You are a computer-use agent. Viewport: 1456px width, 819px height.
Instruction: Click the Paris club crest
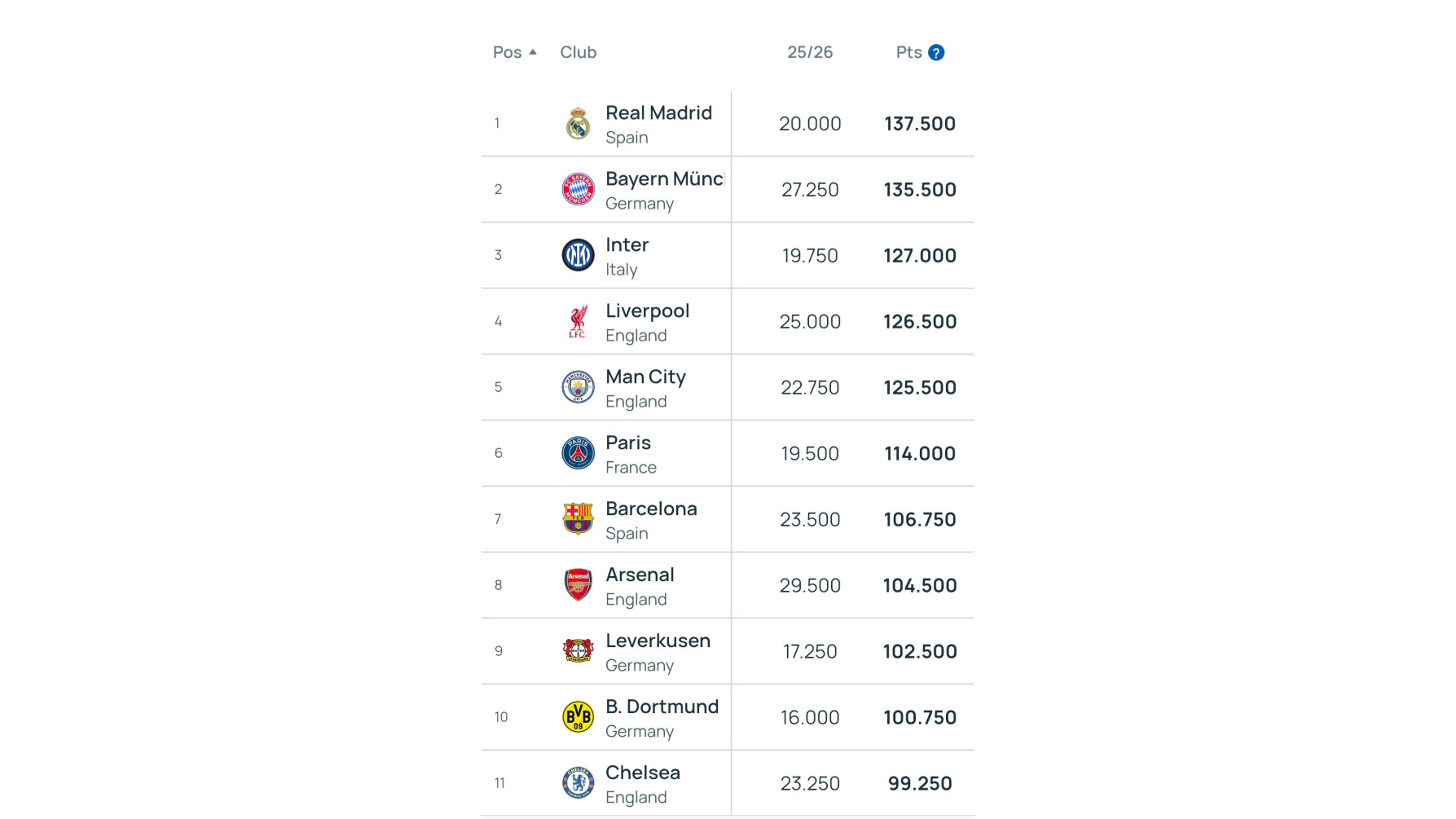[578, 454]
